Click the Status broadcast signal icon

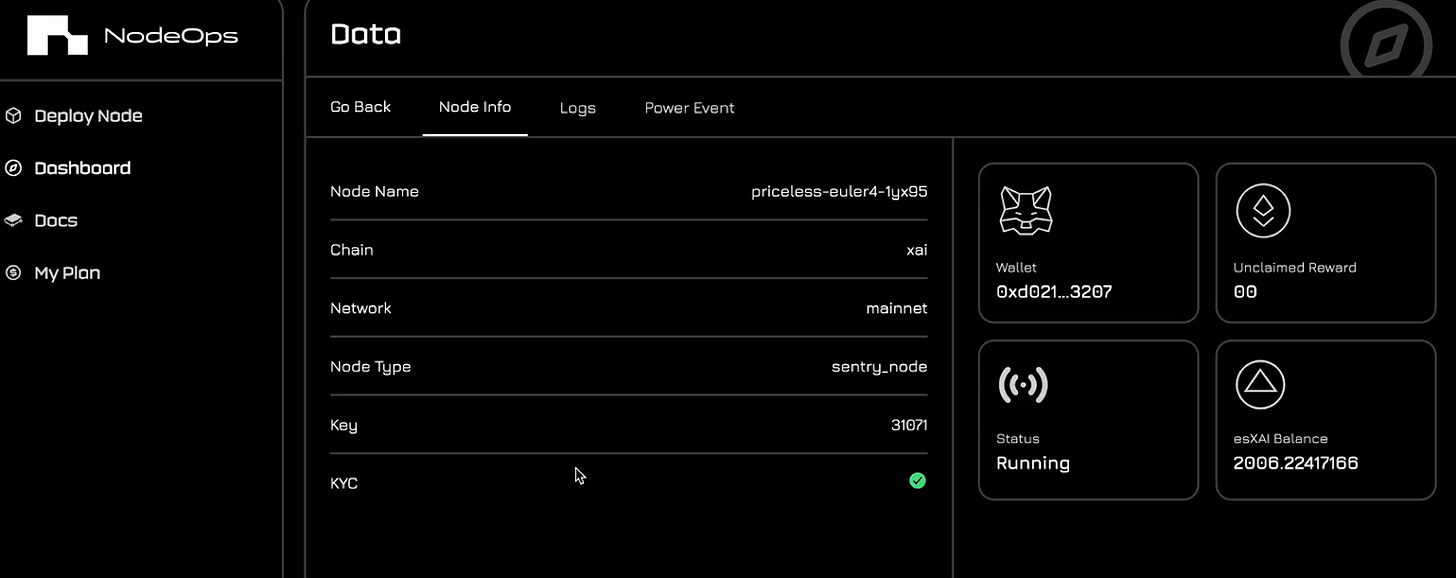tap(1023, 385)
